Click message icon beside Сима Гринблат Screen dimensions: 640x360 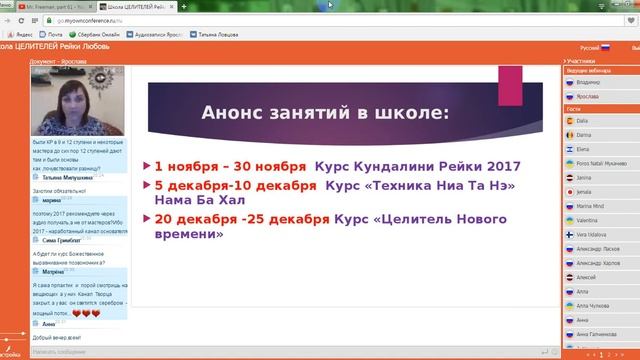[x=36, y=240]
